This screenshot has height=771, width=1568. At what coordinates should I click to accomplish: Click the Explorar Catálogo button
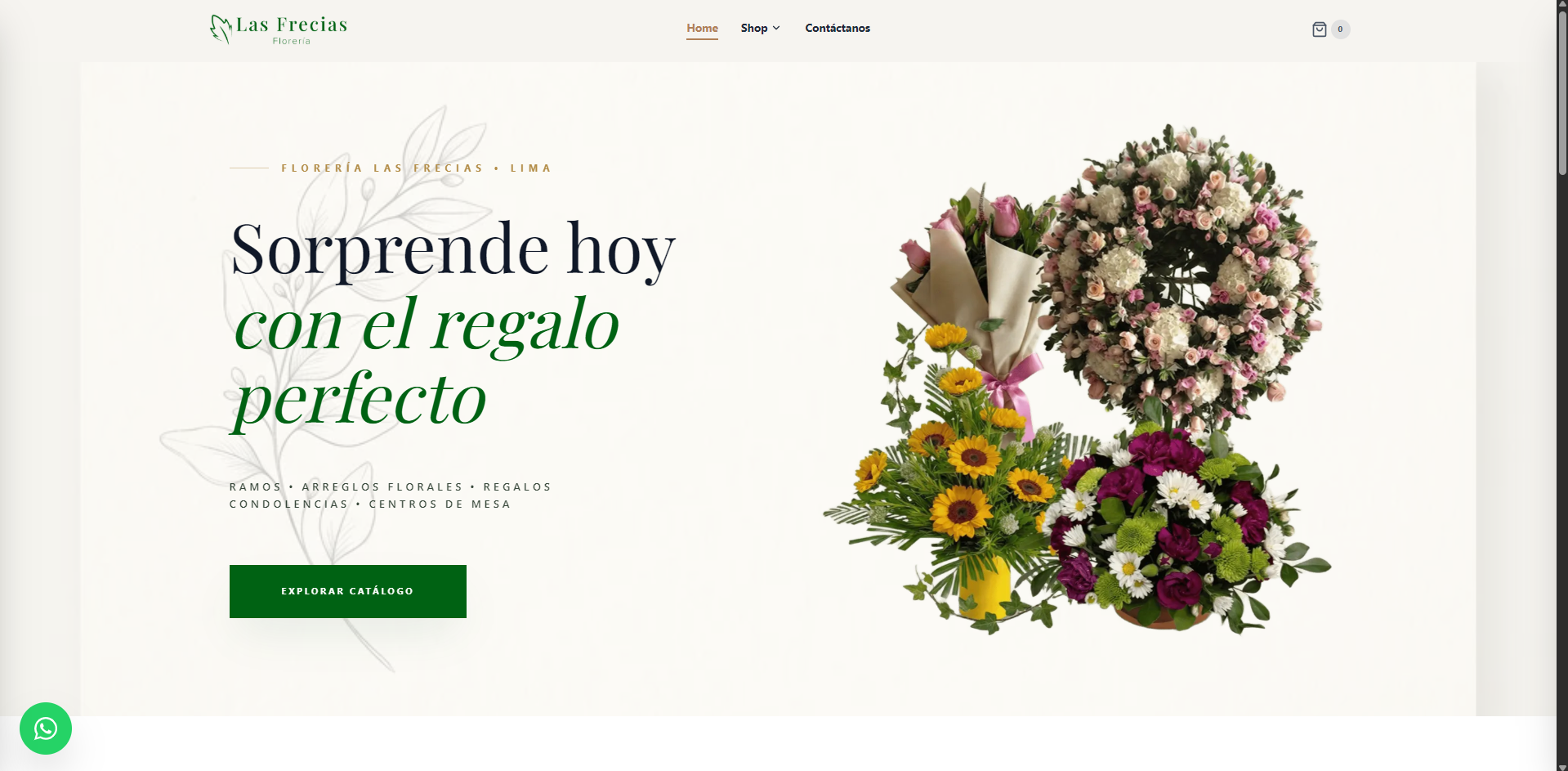348,591
